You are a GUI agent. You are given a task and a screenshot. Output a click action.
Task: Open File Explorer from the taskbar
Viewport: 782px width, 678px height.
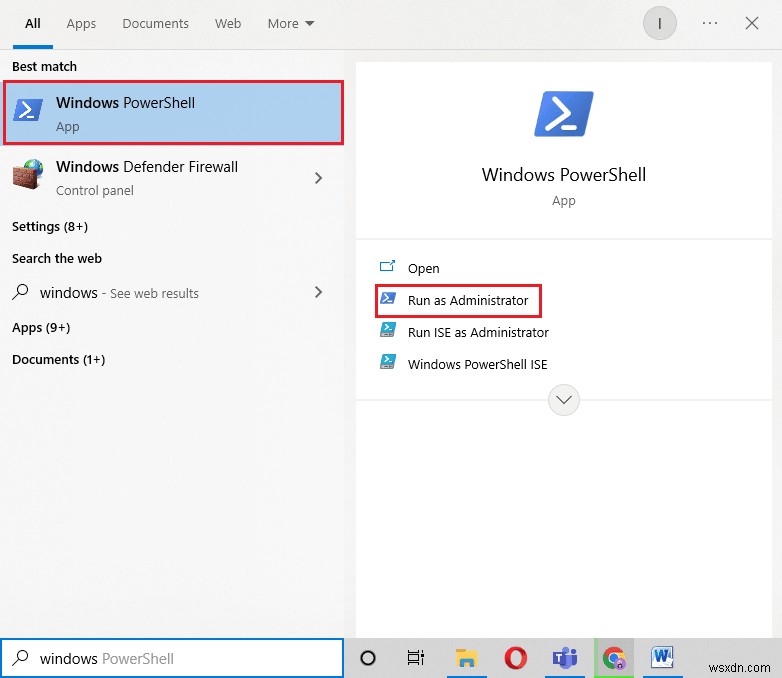click(x=466, y=658)
